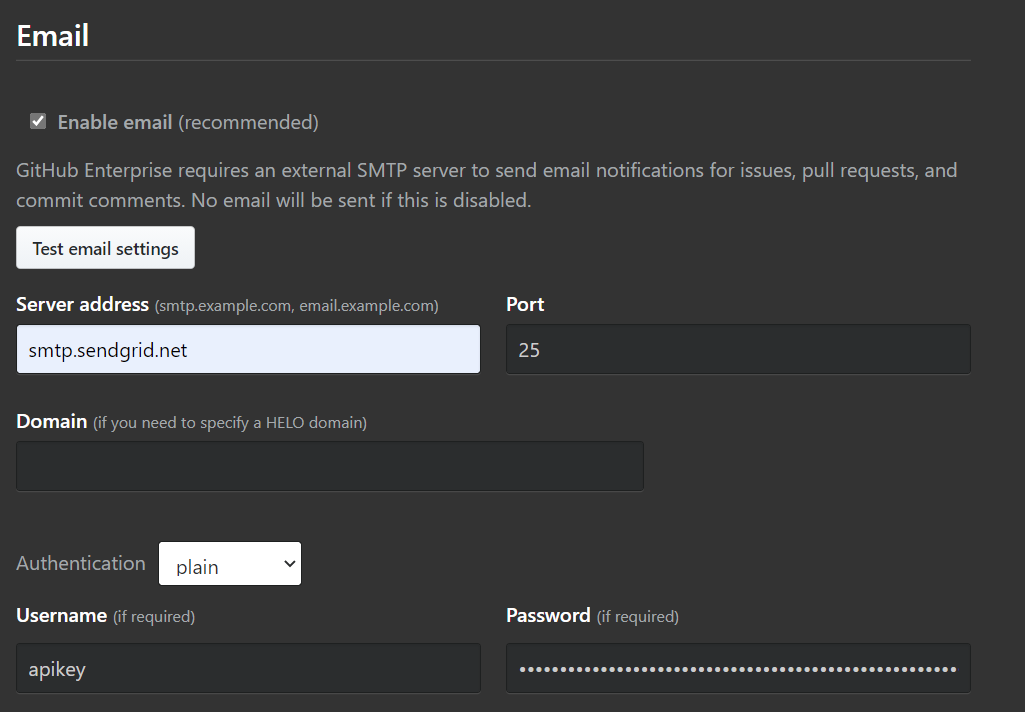Click the Username field containing apikey

coord(248,668)
